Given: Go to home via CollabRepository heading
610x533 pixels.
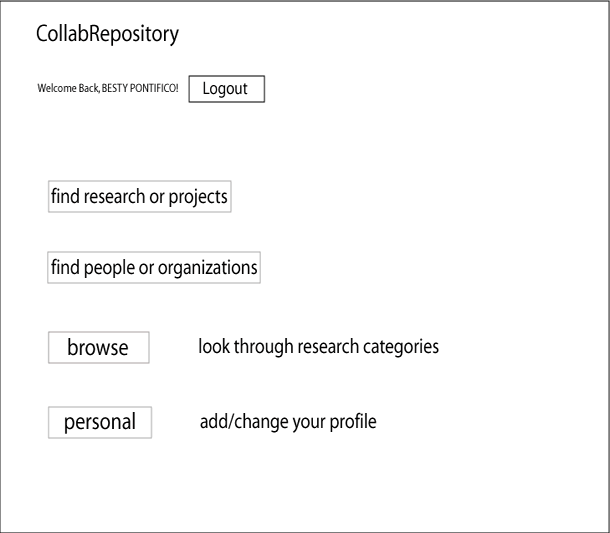Looking at the screenshot, I should 107,34.
